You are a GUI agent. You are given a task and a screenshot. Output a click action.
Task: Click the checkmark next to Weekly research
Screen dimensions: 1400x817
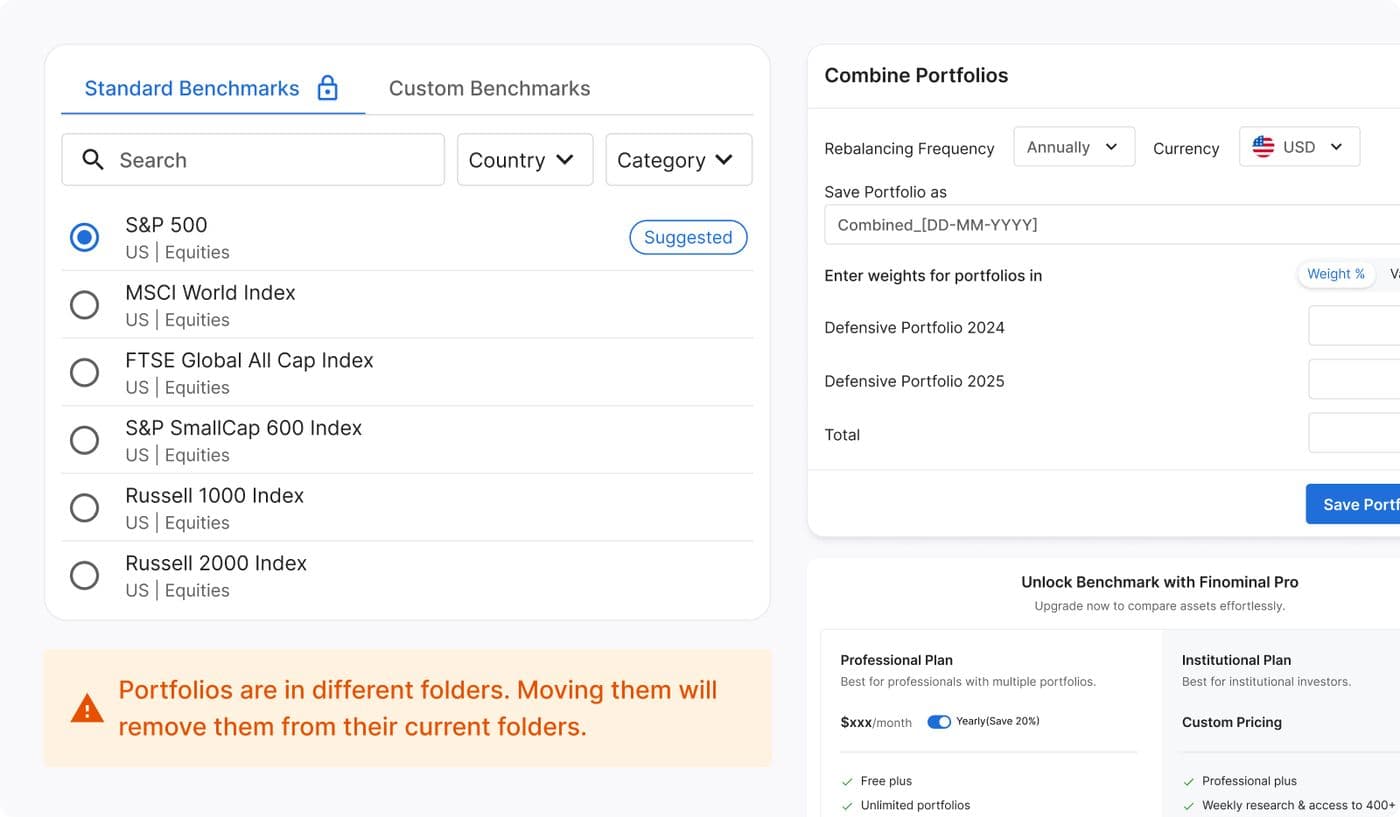(1188, 806)
